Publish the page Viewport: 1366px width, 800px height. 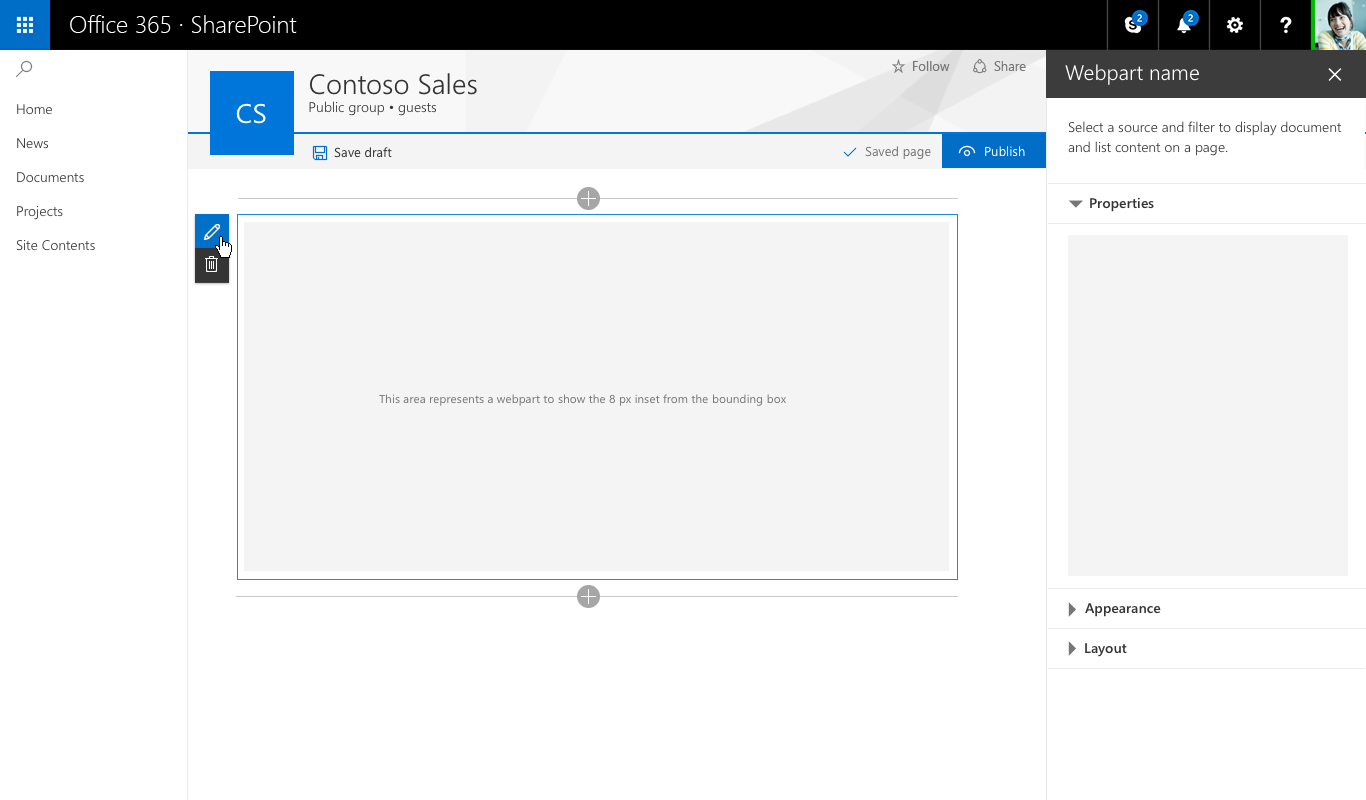993,151
